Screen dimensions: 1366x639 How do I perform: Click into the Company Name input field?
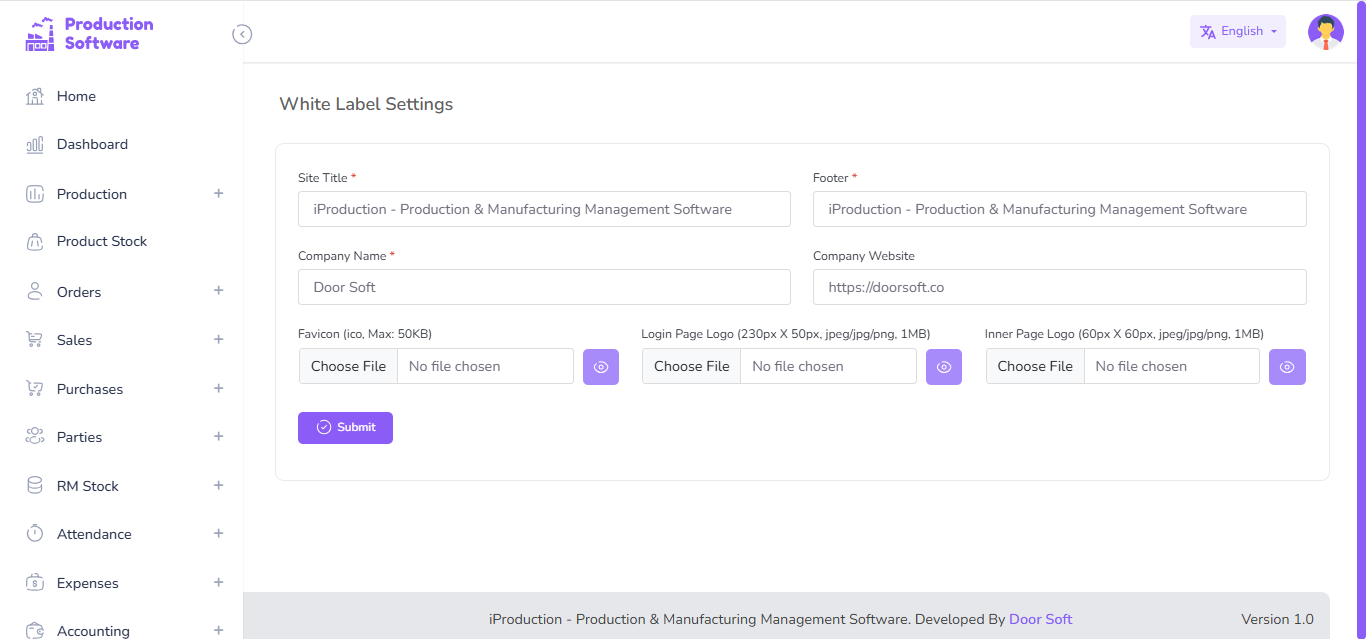(x=544, y=287)
